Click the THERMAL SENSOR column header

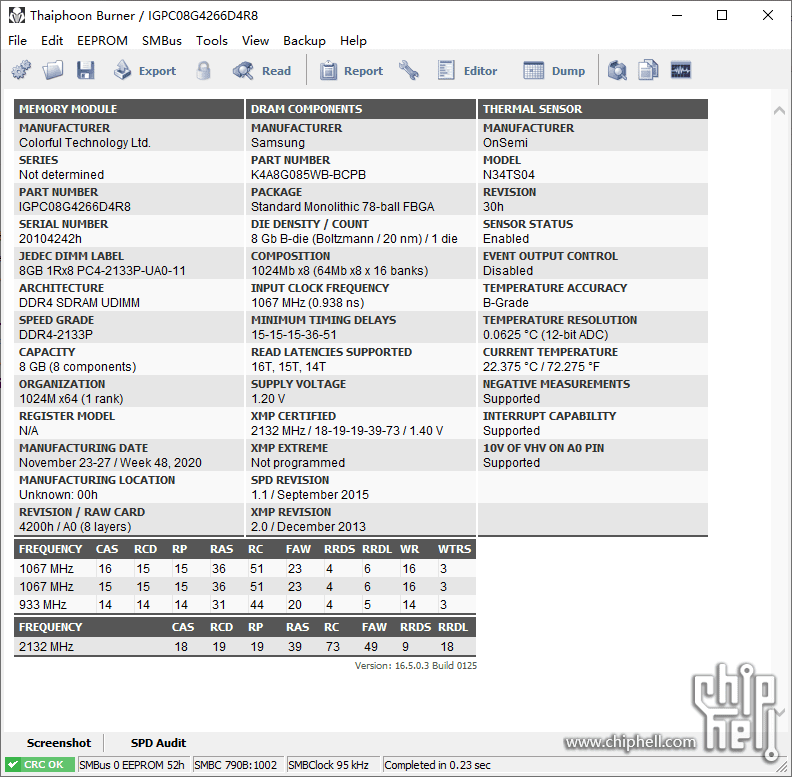pyautogui.click(x=592, y=109)
